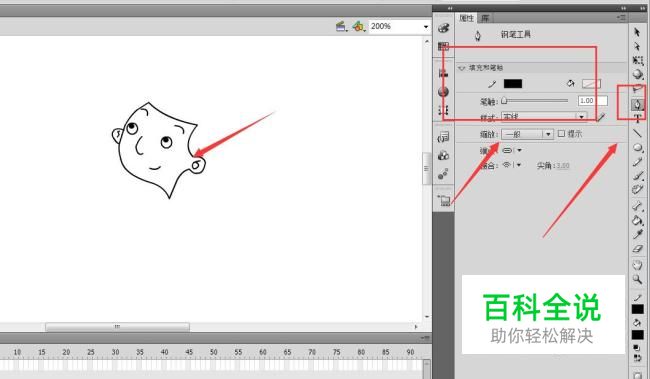Collapse the 填充和笔触 section
The image size is (650, 379).
(x=461, y=68)
